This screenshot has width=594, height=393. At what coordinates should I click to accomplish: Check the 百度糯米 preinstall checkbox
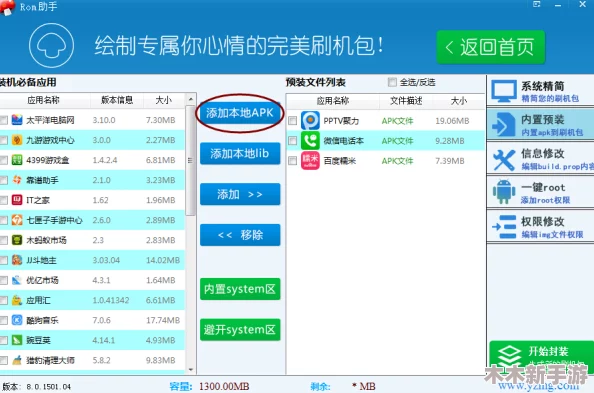point(292,161)
